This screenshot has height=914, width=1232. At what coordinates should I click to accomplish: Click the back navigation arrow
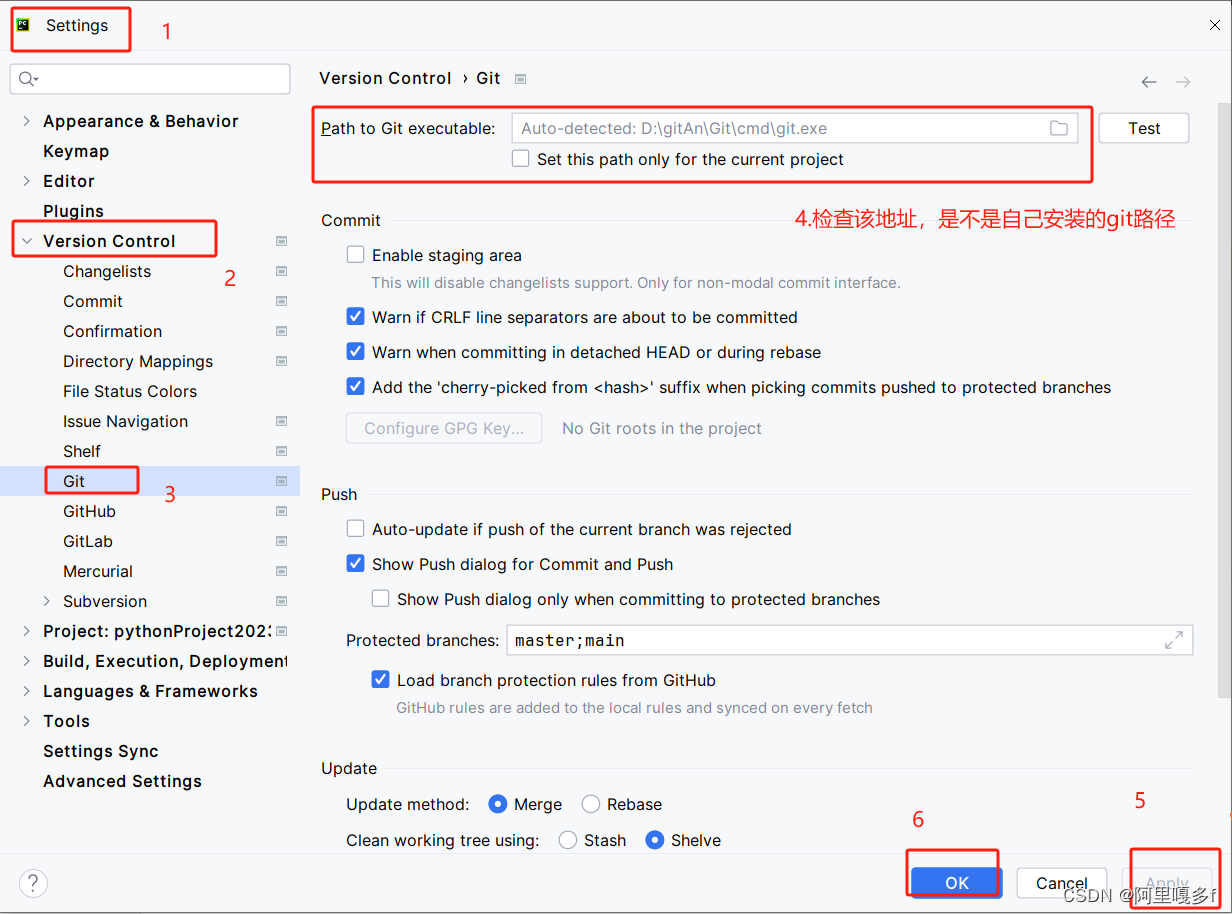1149,82
